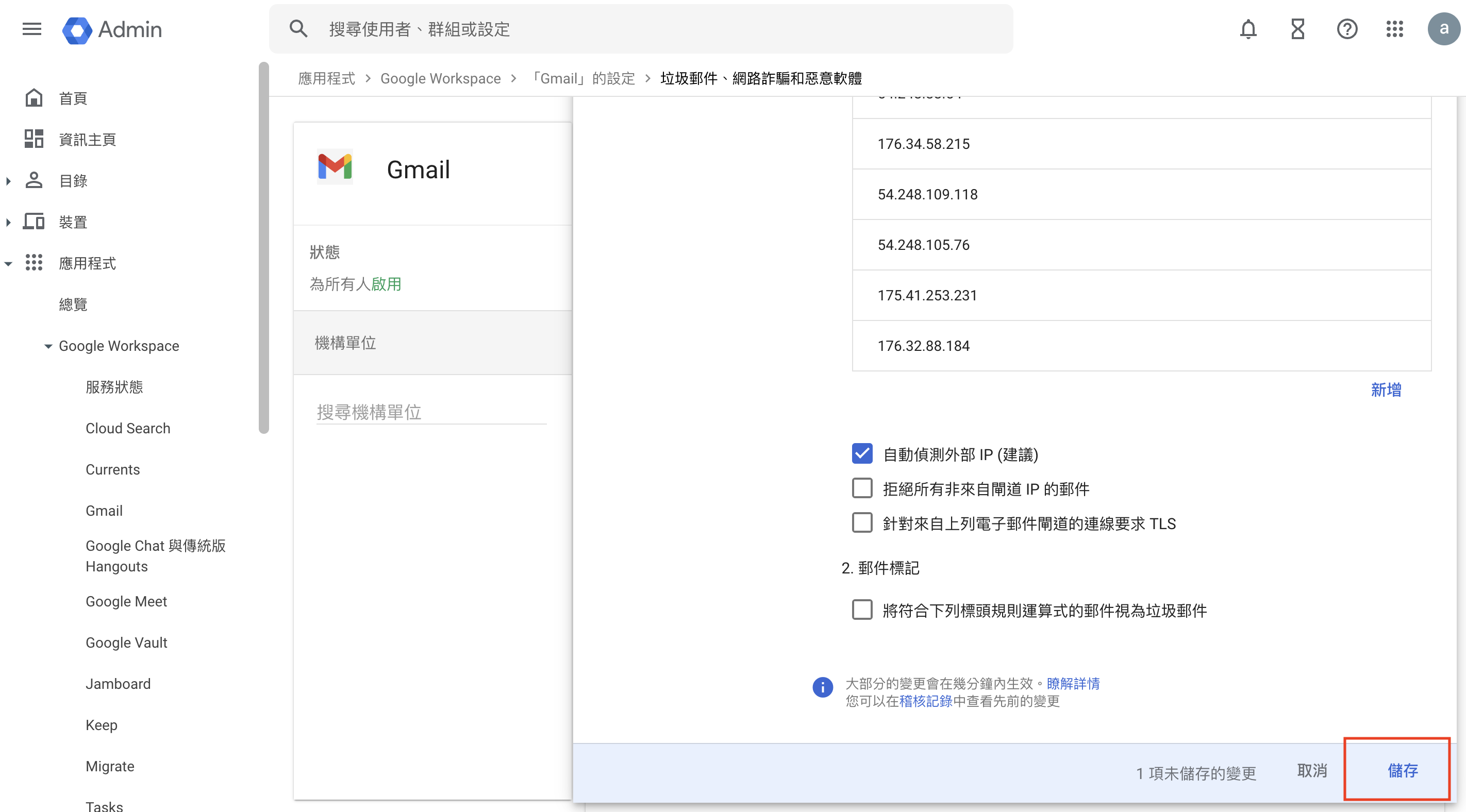Click the home icon beside 首頁

pyautogui.click(x=34, y=98)
